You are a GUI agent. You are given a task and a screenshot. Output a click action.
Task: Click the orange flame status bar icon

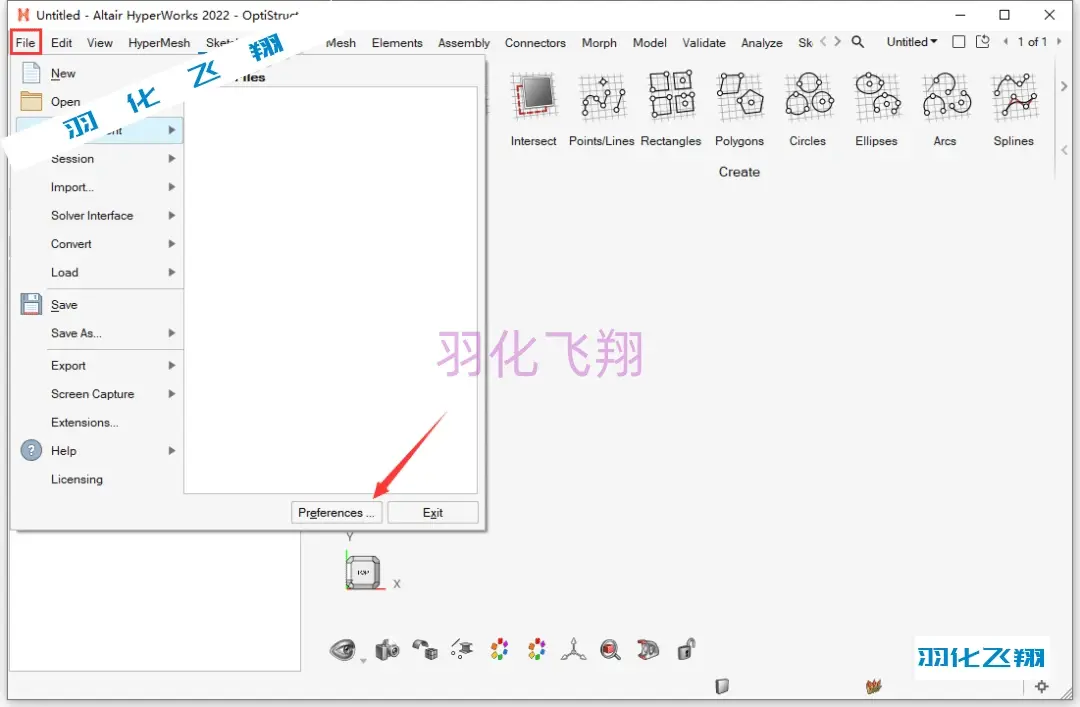pos(873,686)
